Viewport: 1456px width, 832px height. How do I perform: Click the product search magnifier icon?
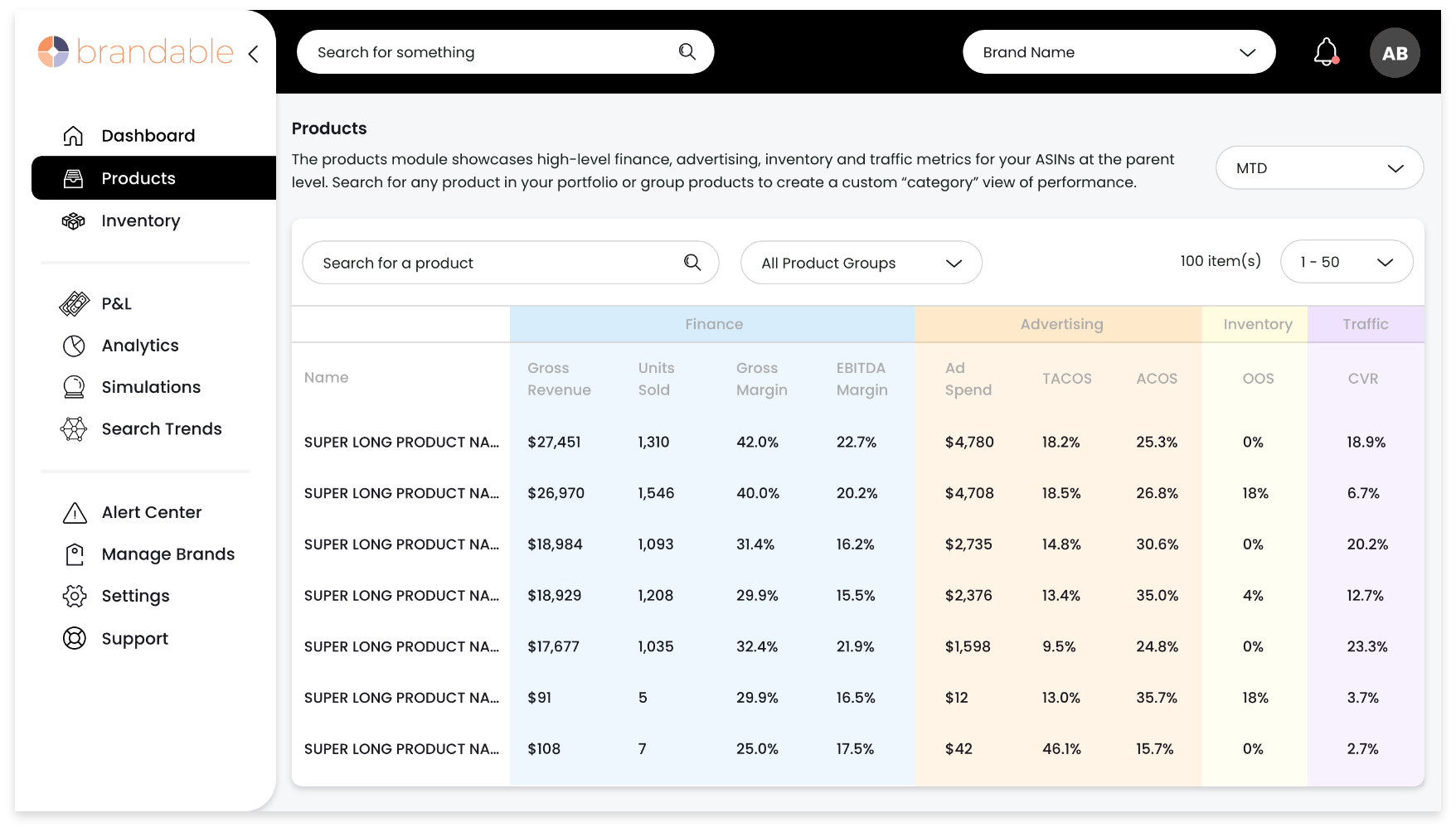click(692, 263)
